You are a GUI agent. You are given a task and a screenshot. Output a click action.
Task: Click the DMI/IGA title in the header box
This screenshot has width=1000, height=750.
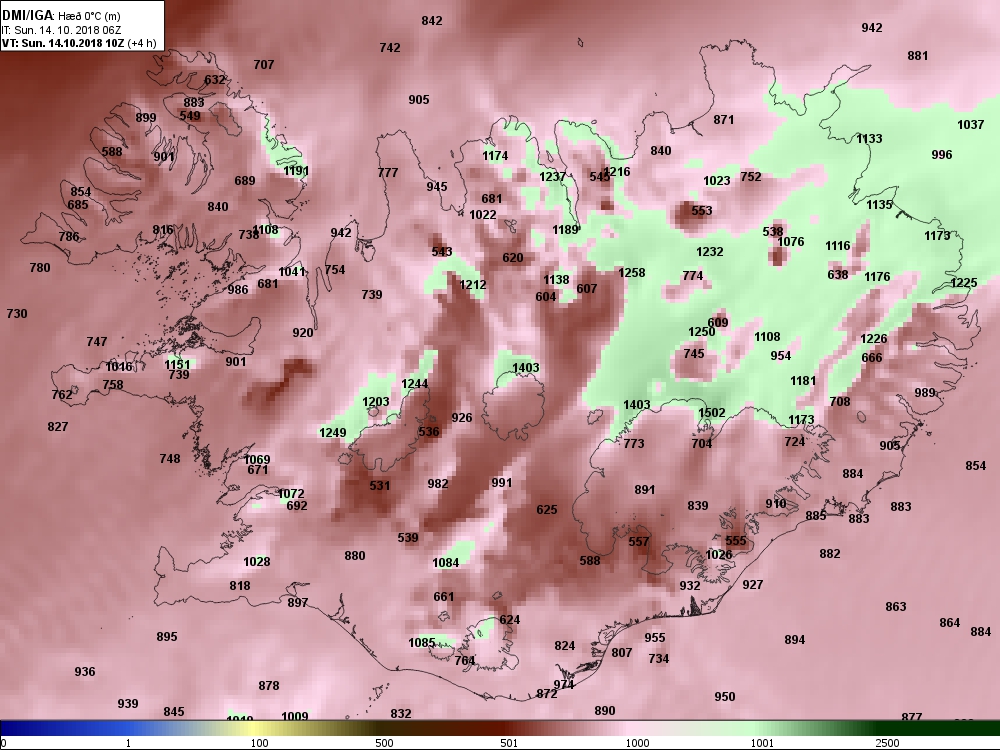click(x=28, y=15)
